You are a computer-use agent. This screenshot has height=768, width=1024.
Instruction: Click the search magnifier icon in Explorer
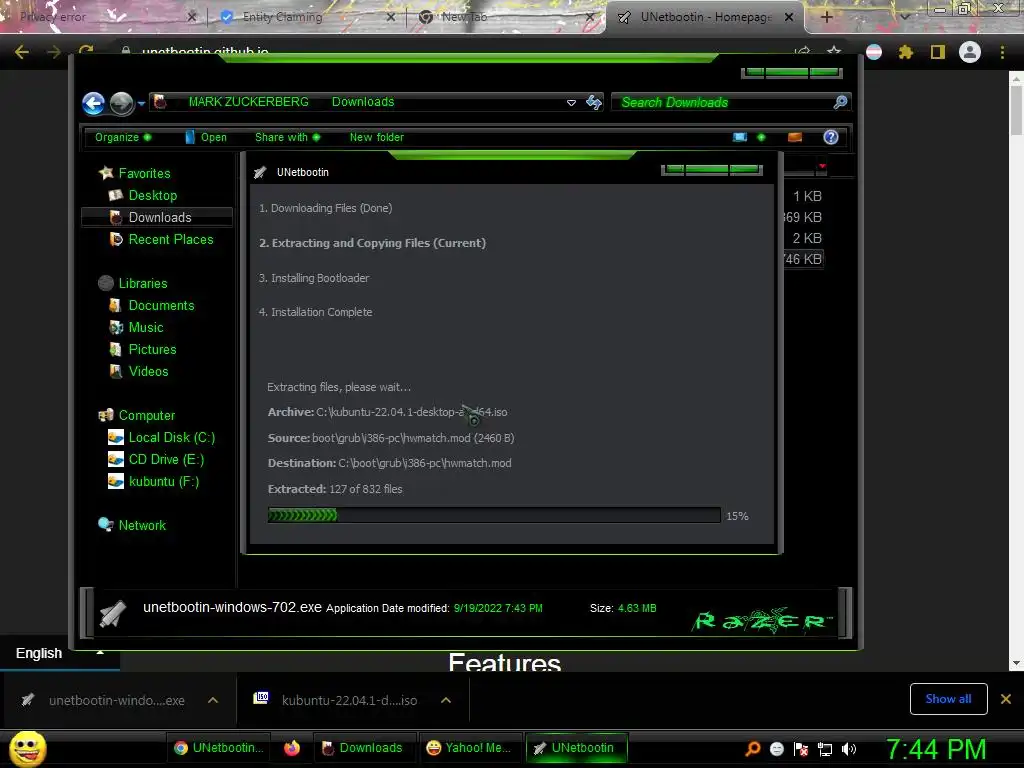(x=840, y=102)
